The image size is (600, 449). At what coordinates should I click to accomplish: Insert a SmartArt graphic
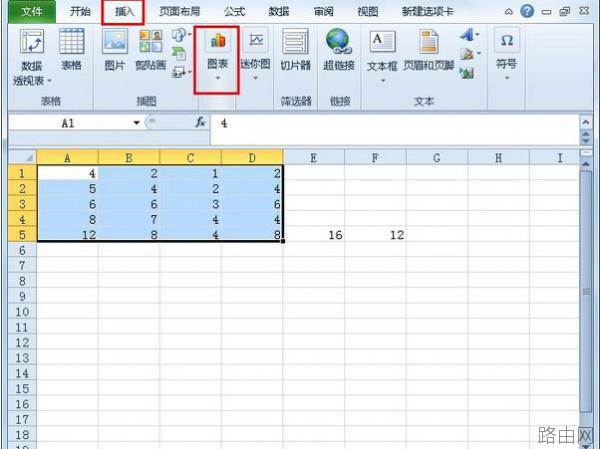click(179, 53)
